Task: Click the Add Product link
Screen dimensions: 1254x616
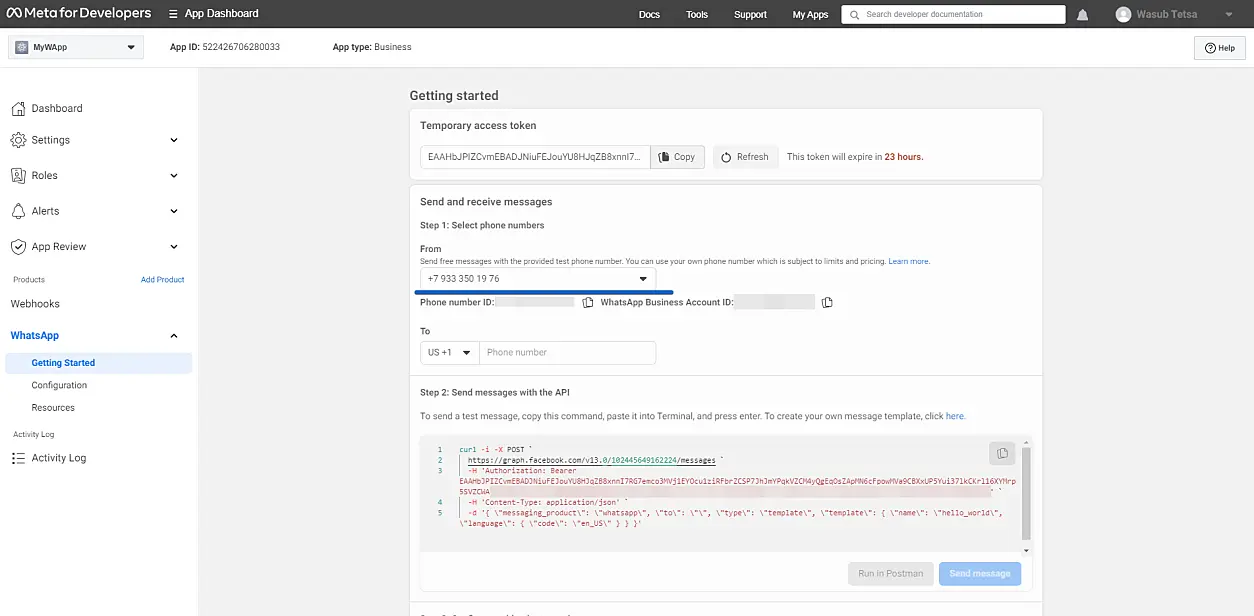Action: click(x=162, y=280)
